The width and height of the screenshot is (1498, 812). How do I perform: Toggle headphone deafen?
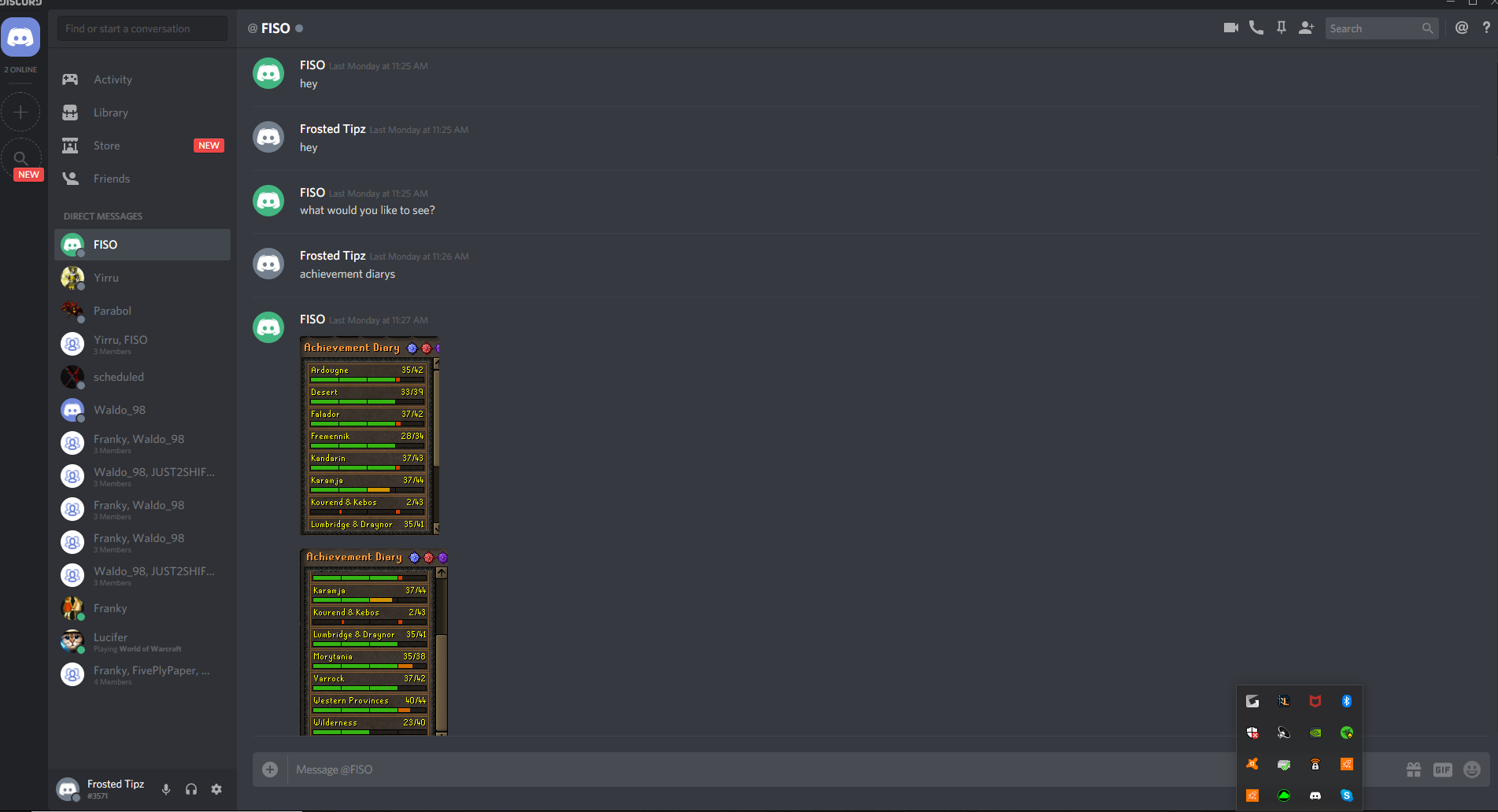pyautogui.click(x=191, y=789)
